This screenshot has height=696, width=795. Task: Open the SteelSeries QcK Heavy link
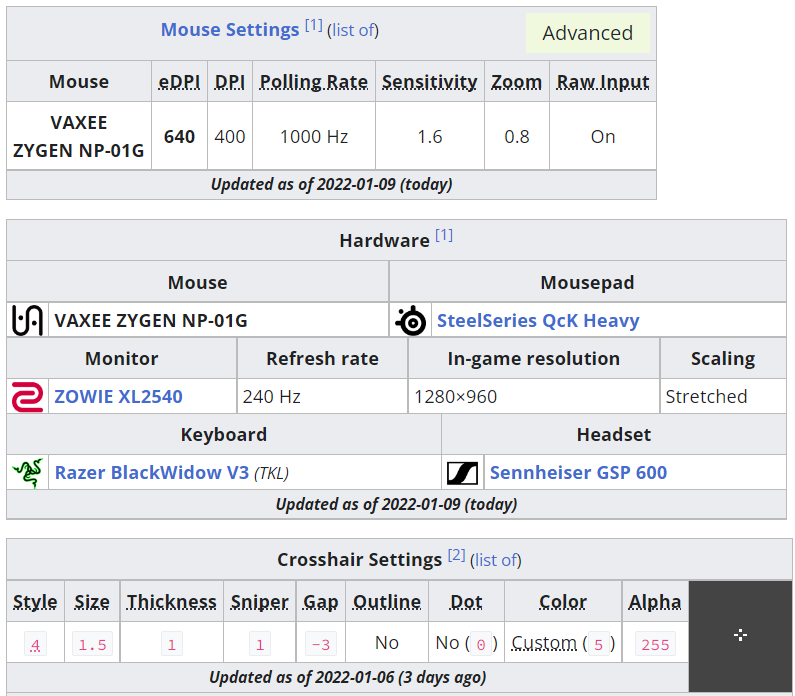click(x=538, y=320)
